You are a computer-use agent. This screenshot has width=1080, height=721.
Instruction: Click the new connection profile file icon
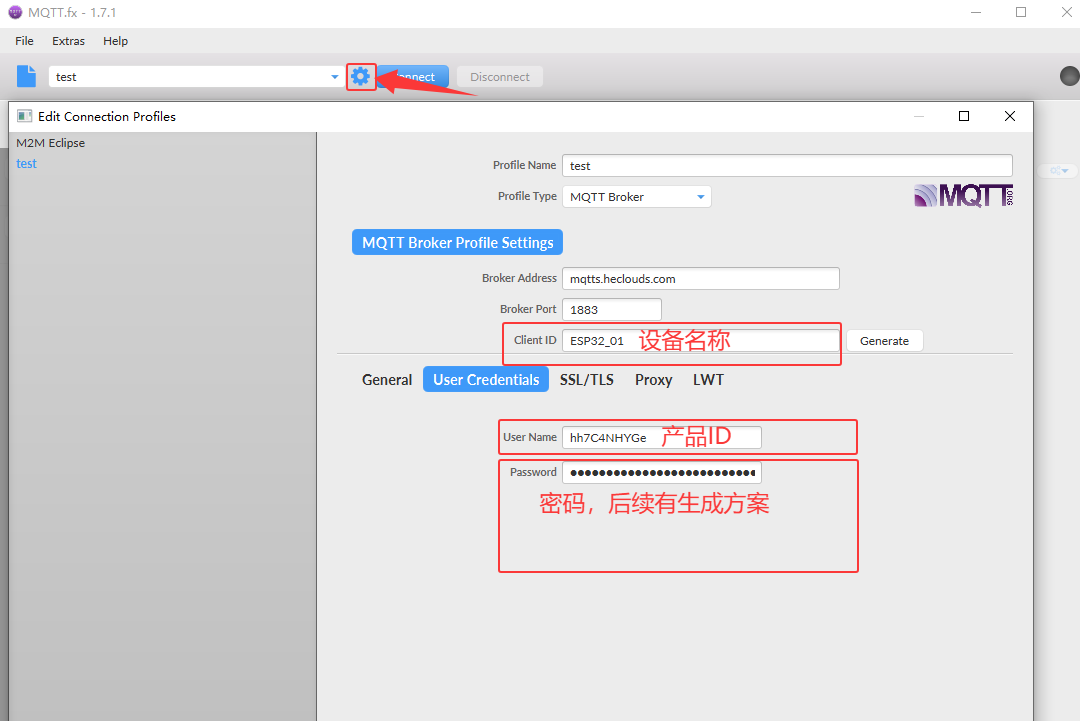pos(26,76)
